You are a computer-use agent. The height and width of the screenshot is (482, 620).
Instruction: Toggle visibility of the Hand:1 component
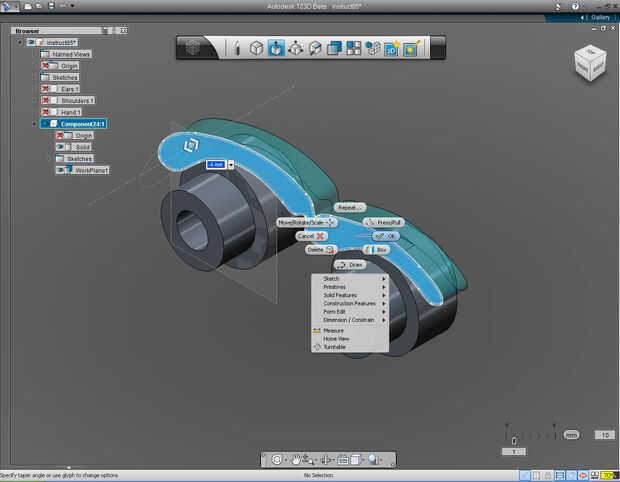coord(46,112)
